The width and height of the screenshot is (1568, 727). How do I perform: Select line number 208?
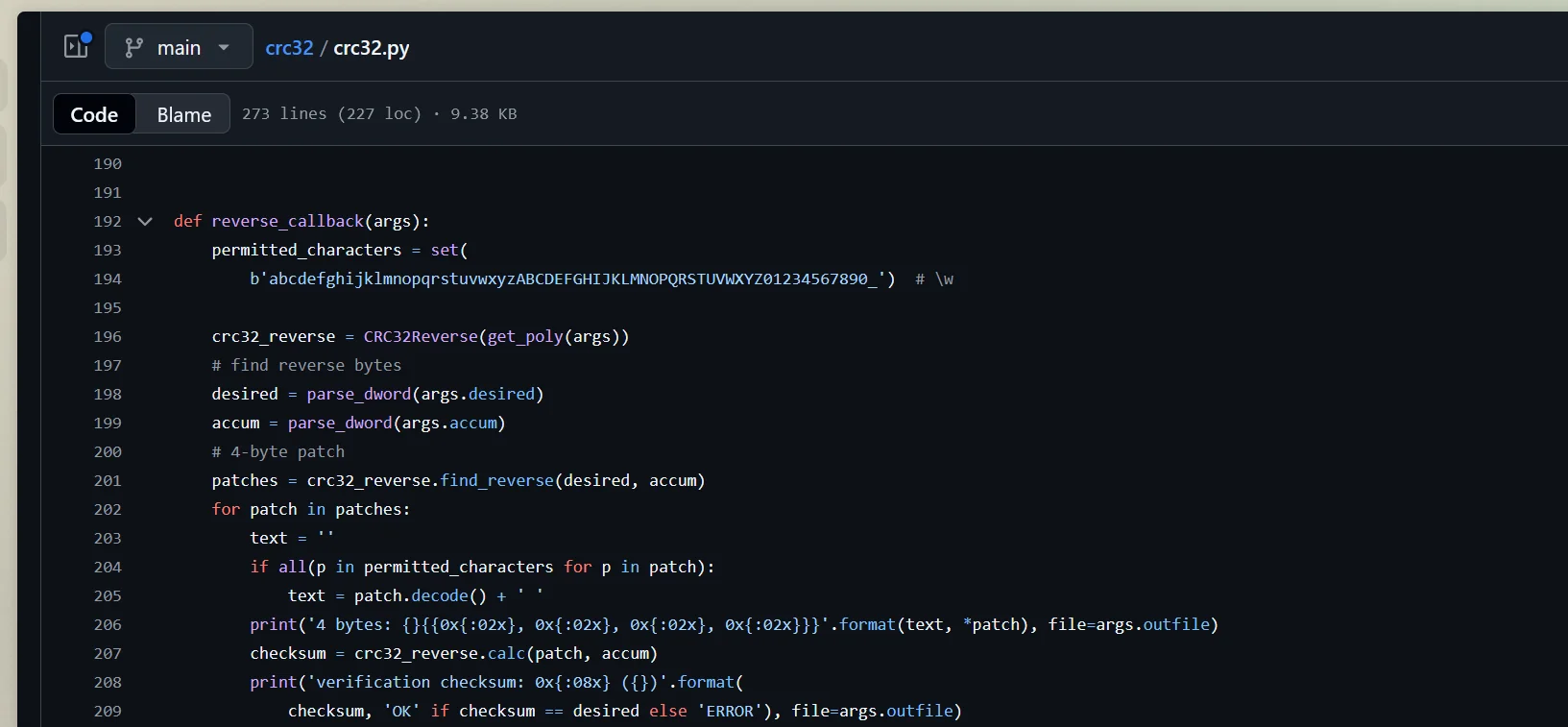point(108,683)
